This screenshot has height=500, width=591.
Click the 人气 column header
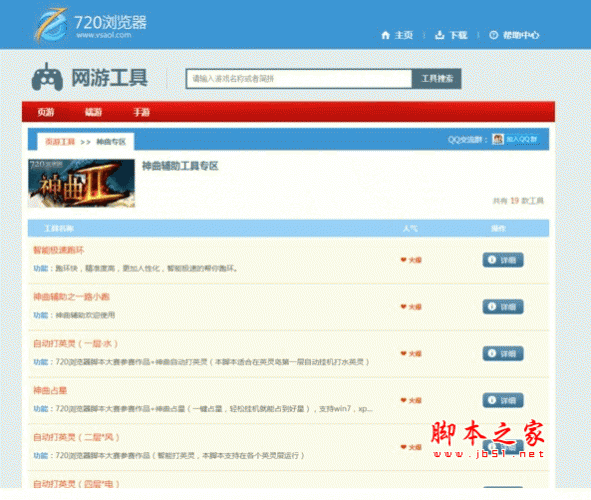pos(410,228)
